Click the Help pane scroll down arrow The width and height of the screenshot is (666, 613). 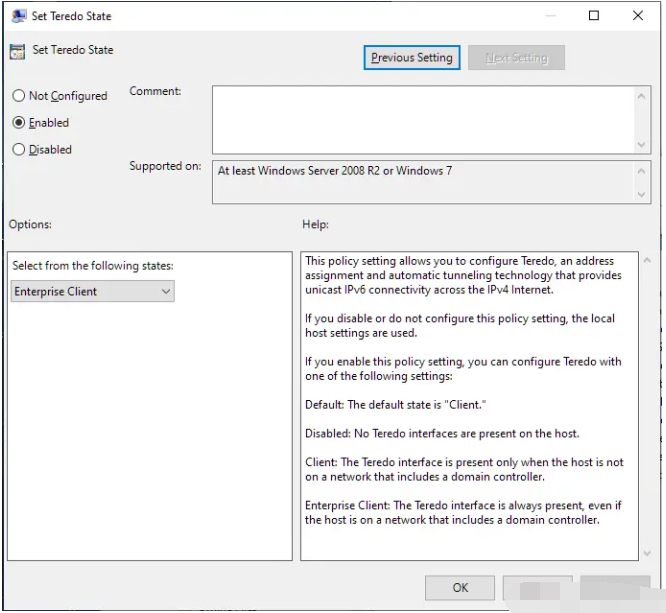647,553
